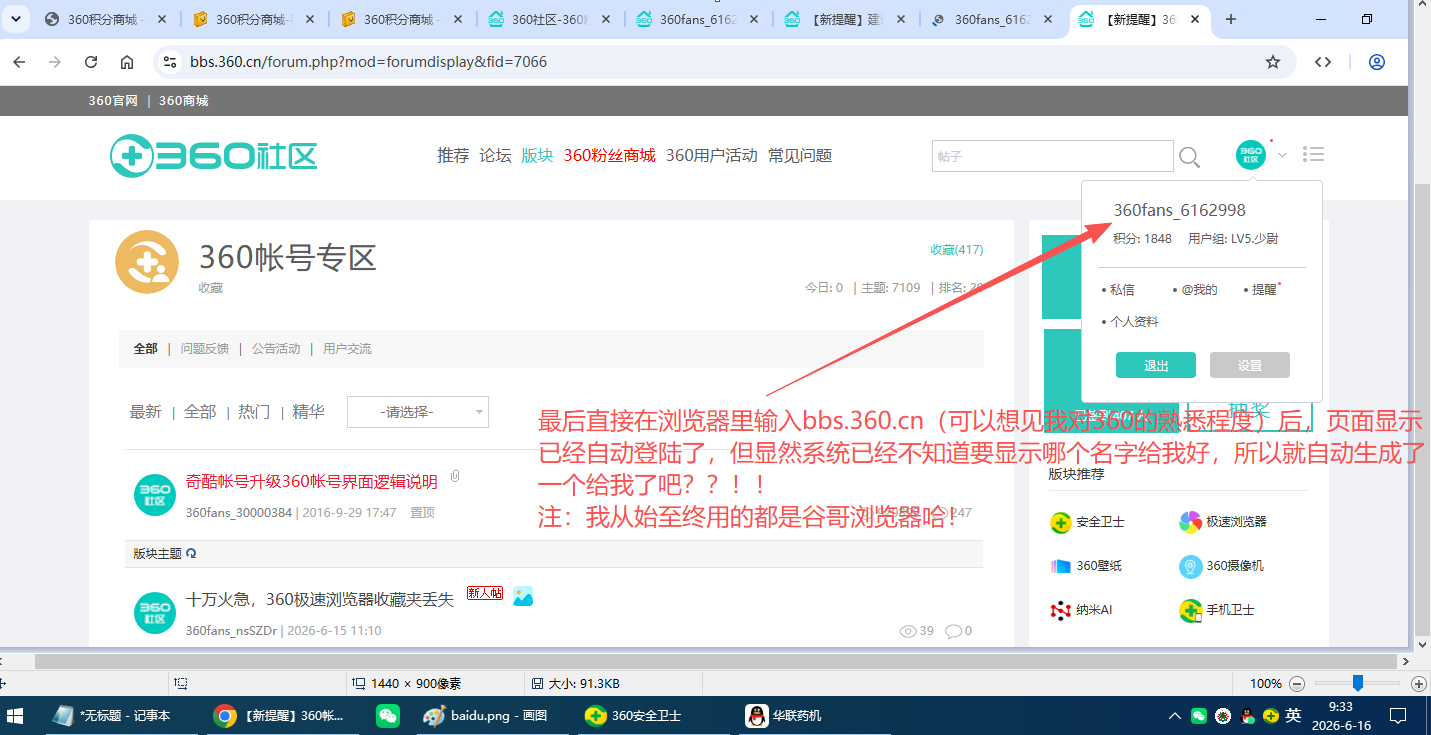Open post 十万火急，360极速浏览器收藏夹丢失
The width and height of the screenshot is (1431, 735).
(x=320, y=600)
